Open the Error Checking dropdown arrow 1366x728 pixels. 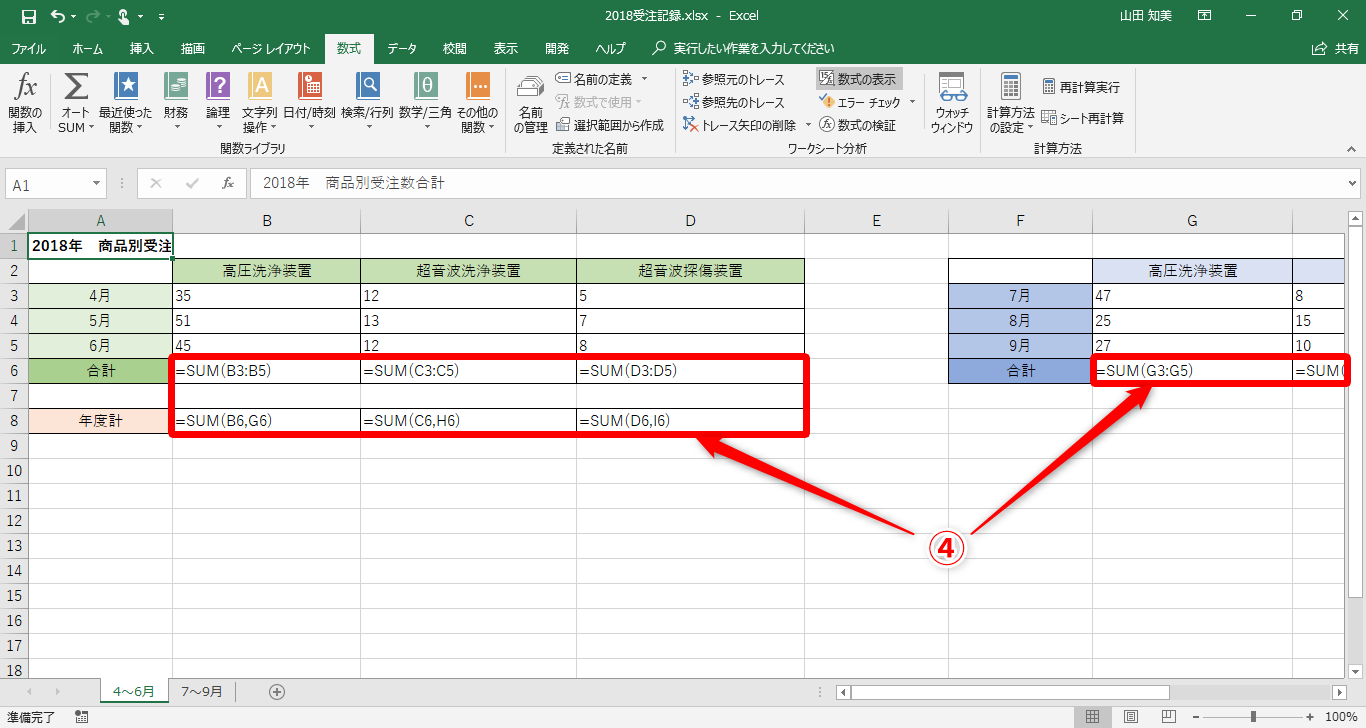[x=912, y=102]
